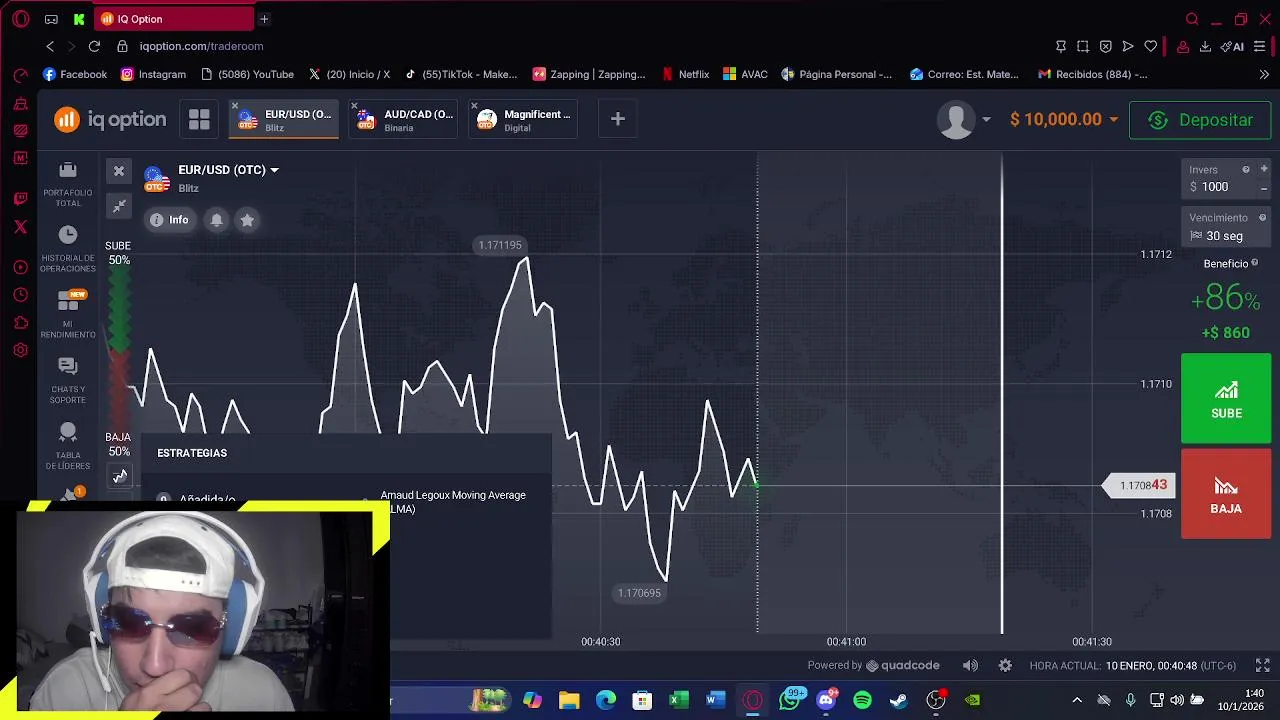
Task: Open Portafolio Total in the sidebar
Action: coord(68,185)
